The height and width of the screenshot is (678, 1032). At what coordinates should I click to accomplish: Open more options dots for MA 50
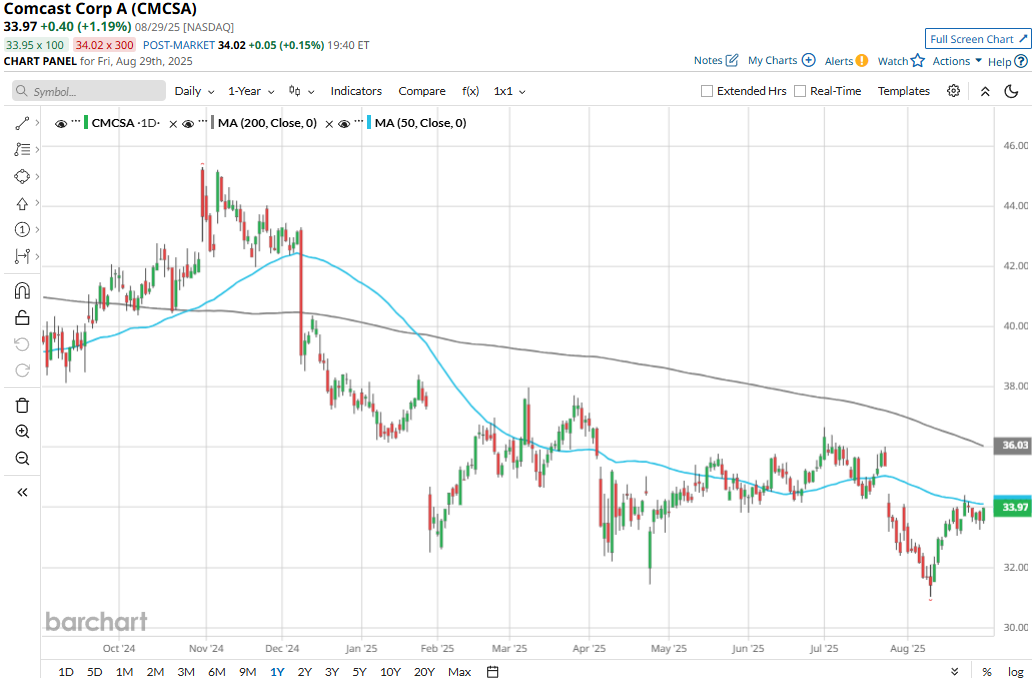coord(359,122)
